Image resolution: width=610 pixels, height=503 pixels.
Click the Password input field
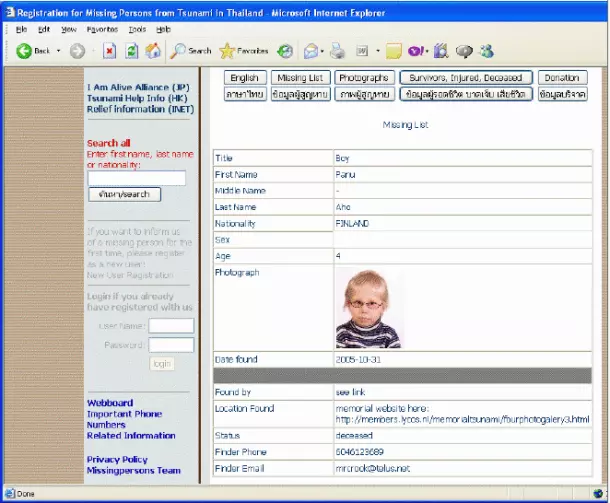coord(171,345)
